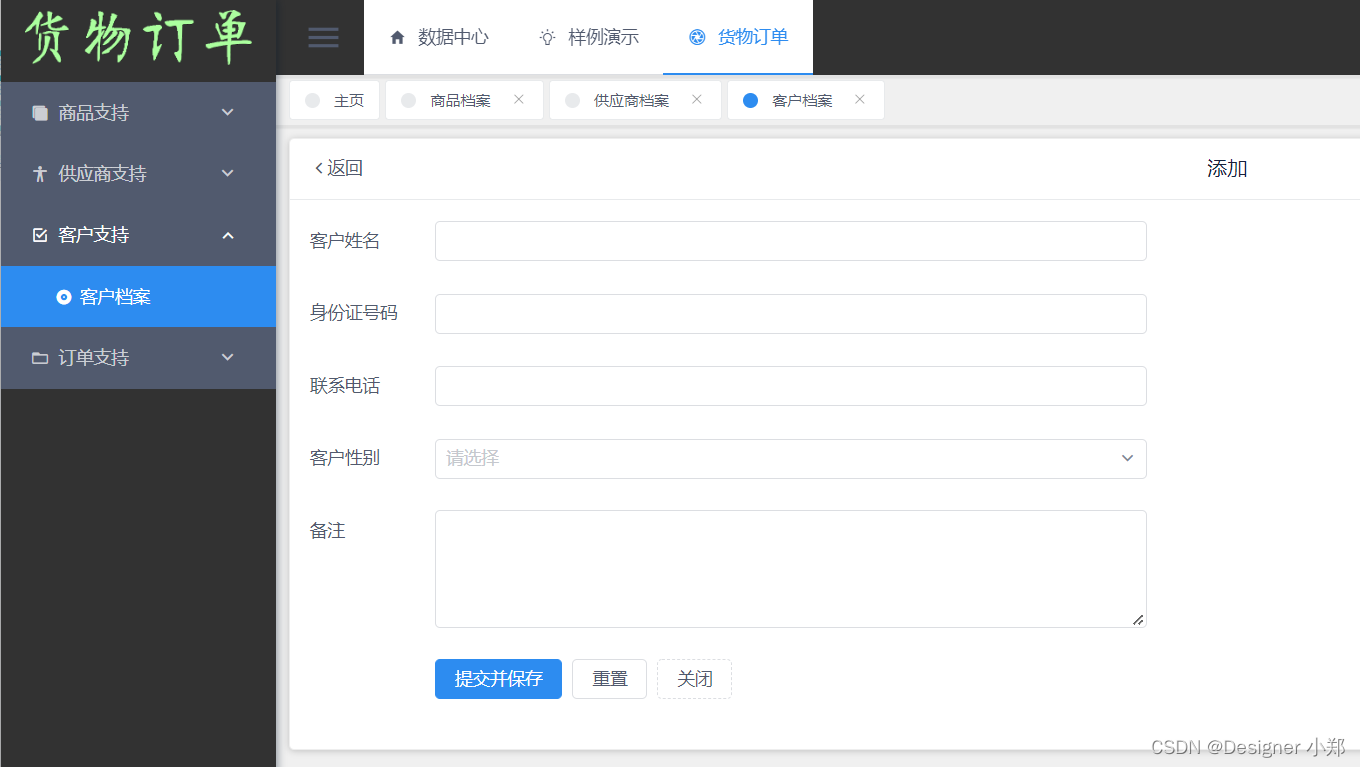This screenshot has width=1360, height=767.
Task: Expand the 订单支持 menu chevron
Action: tap(228, 357)
